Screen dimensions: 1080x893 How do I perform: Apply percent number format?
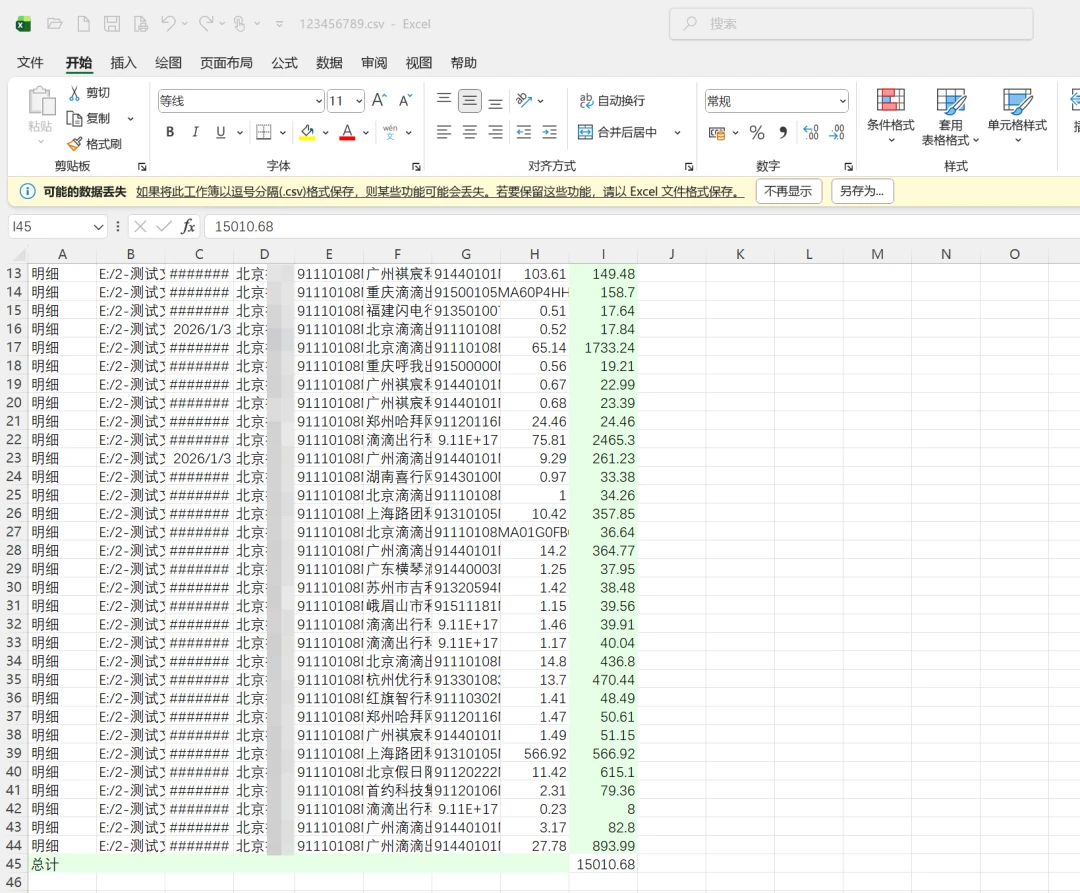coord(757,131)
